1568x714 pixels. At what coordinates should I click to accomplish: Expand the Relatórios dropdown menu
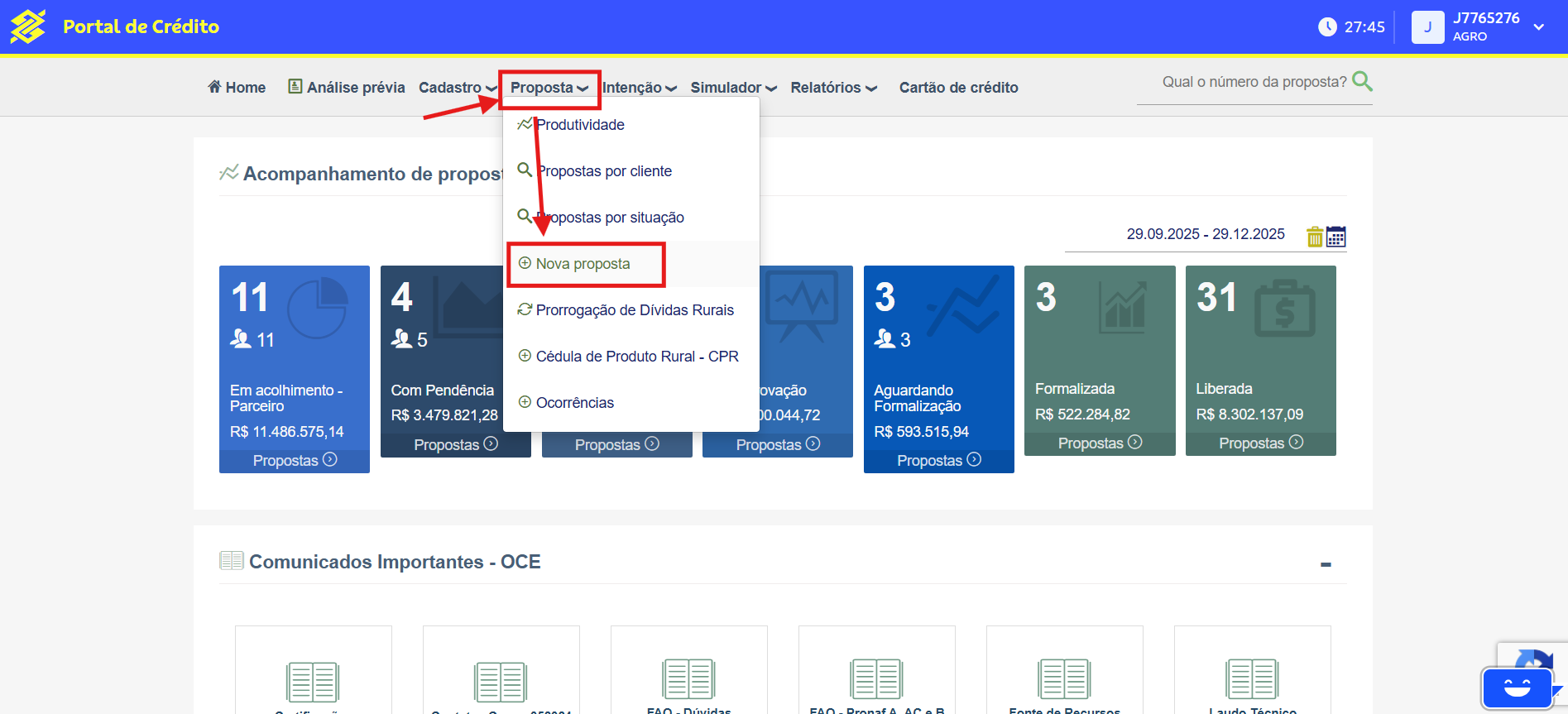point(832,88)
